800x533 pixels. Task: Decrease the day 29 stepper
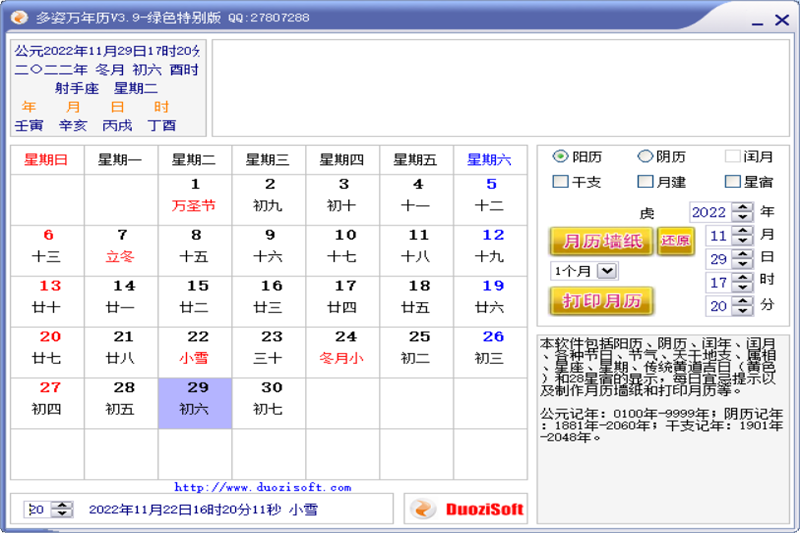click(x=742, y=263)
